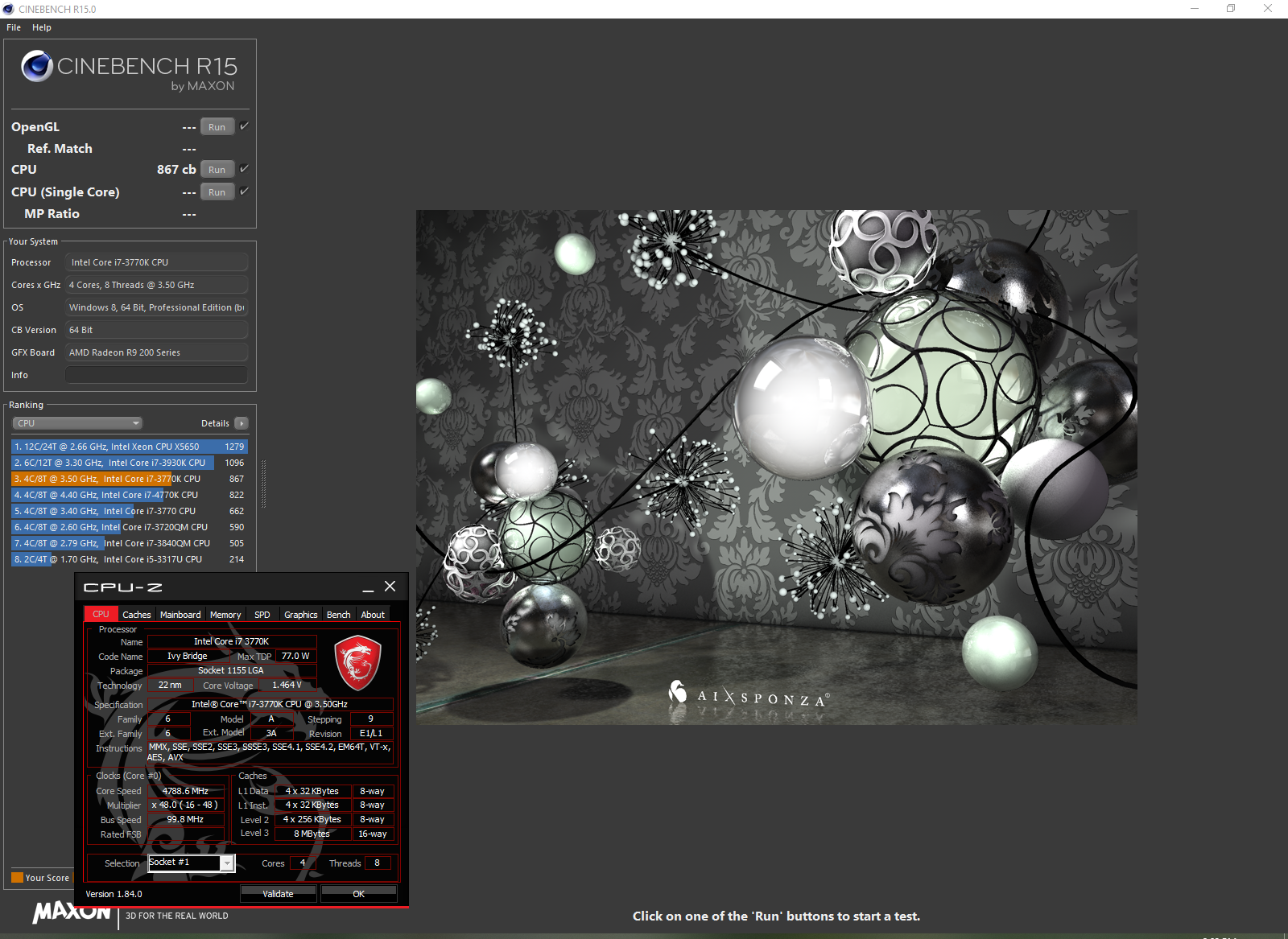Select ranking row 6 Intel Core i7-3720QM
The width and height of the screenshot is (1288, 939).
pos(130,527)
